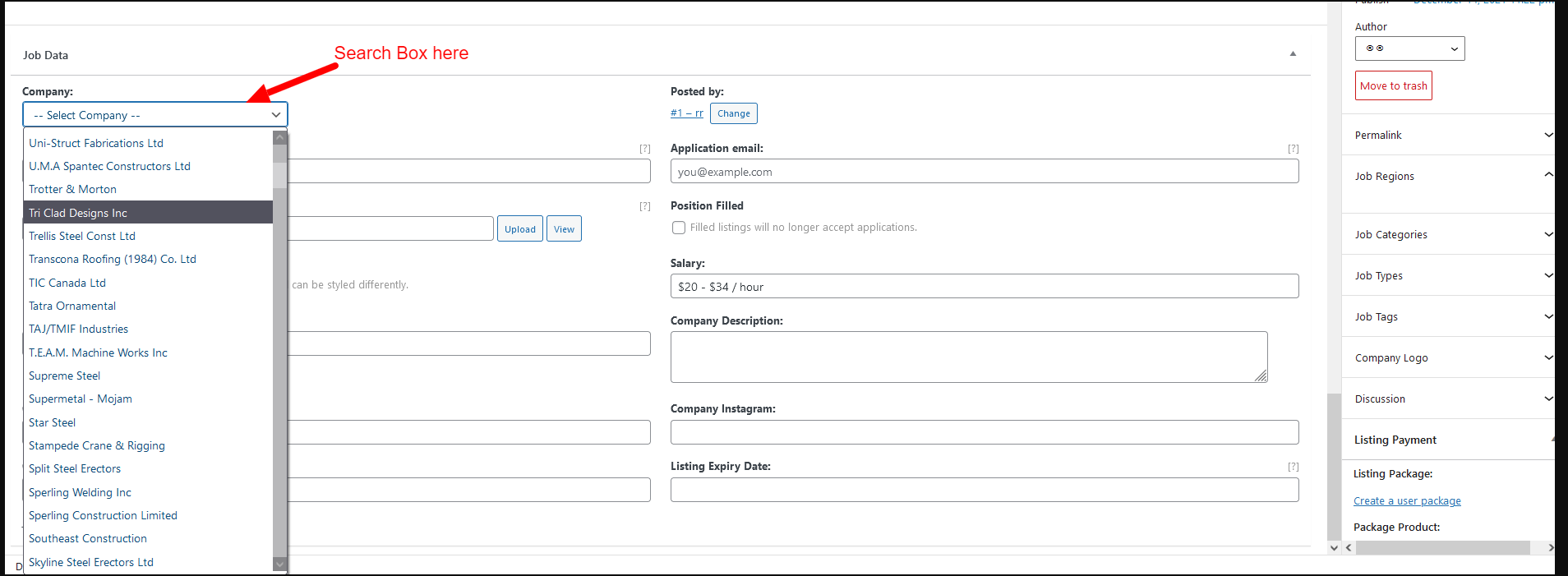Click help icon beside Application email
This screenshot has width=1568, height=576.
tap(1293, 149)
